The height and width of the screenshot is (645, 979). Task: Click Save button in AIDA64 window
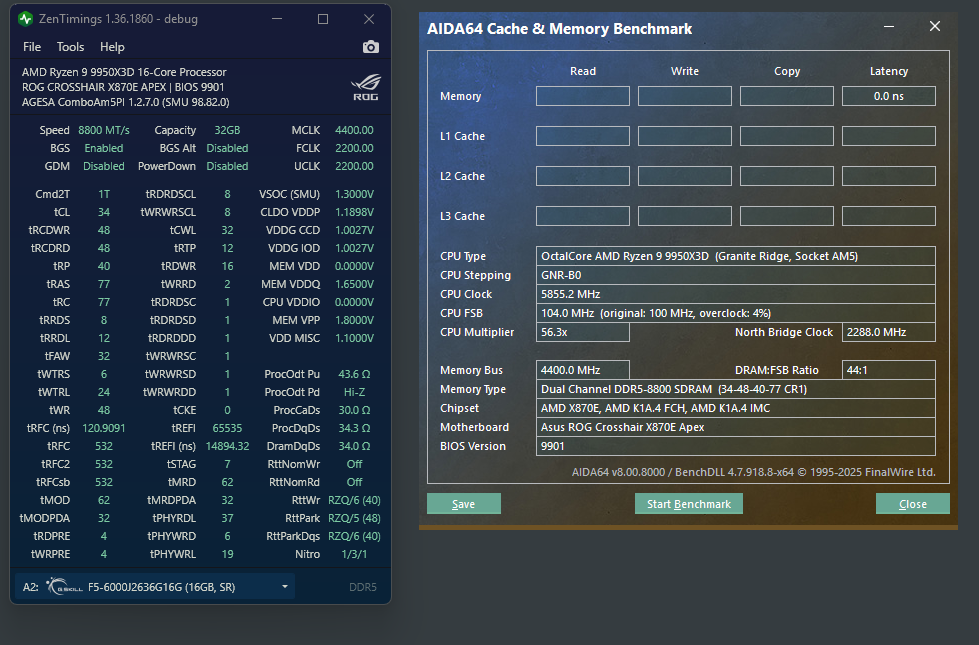click(464, 504)
